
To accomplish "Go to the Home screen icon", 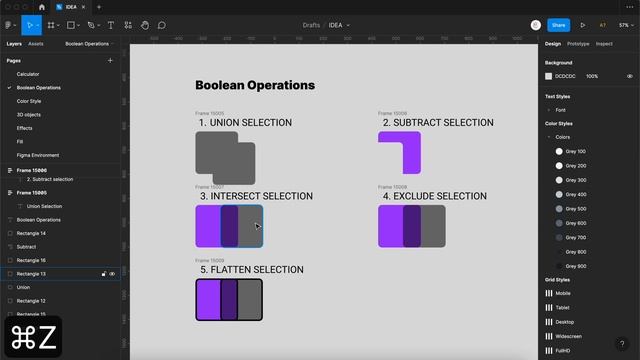I will point(42,7).
